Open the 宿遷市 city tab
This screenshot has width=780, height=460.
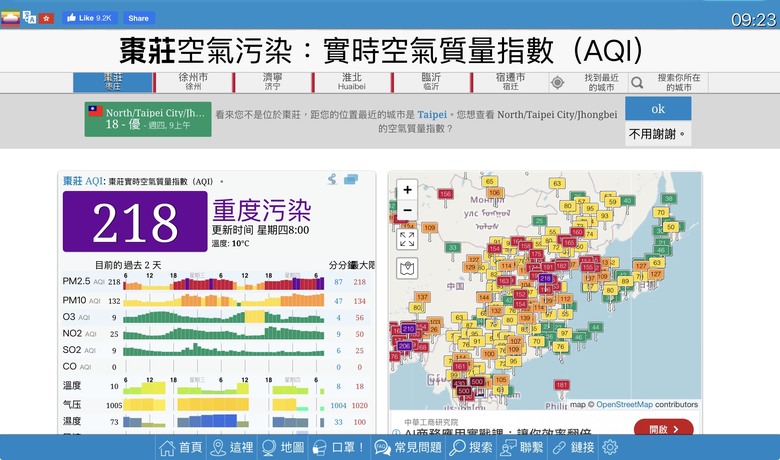coord(510,82)
